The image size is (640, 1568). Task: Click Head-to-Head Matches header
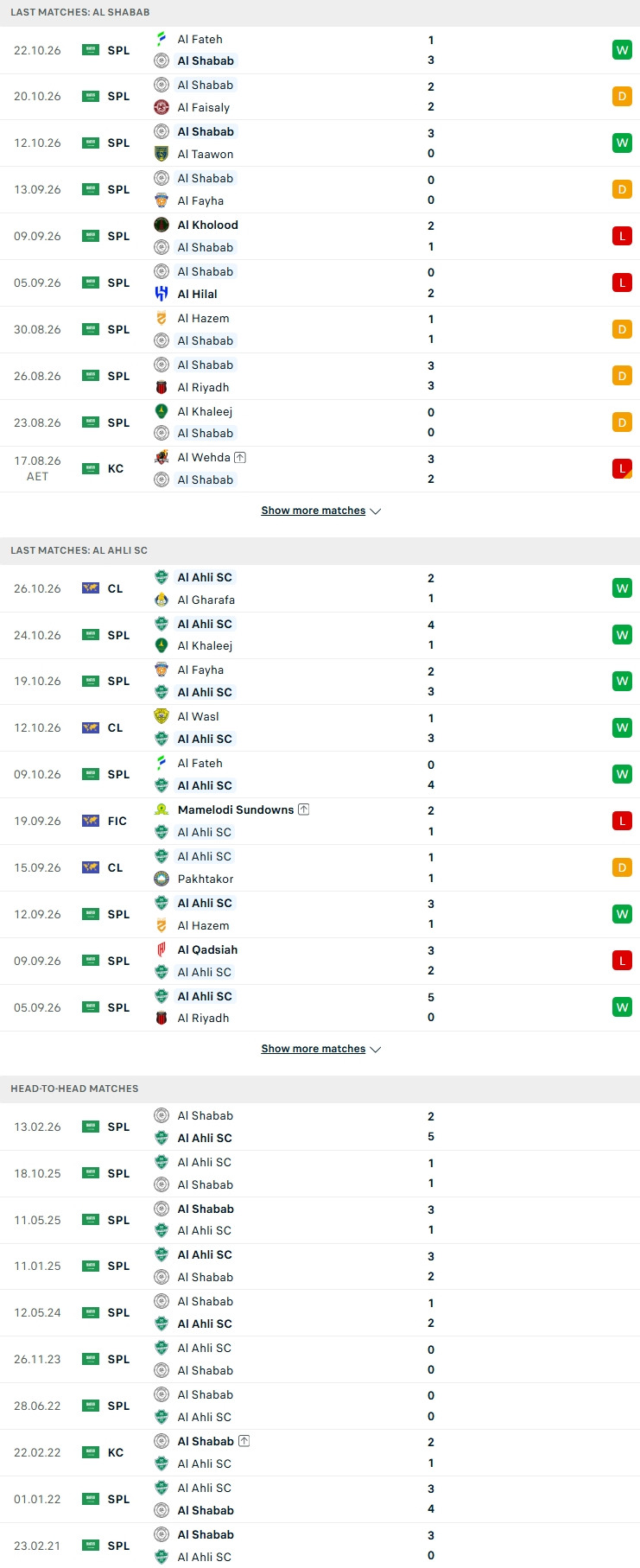tap(74, 1089)
